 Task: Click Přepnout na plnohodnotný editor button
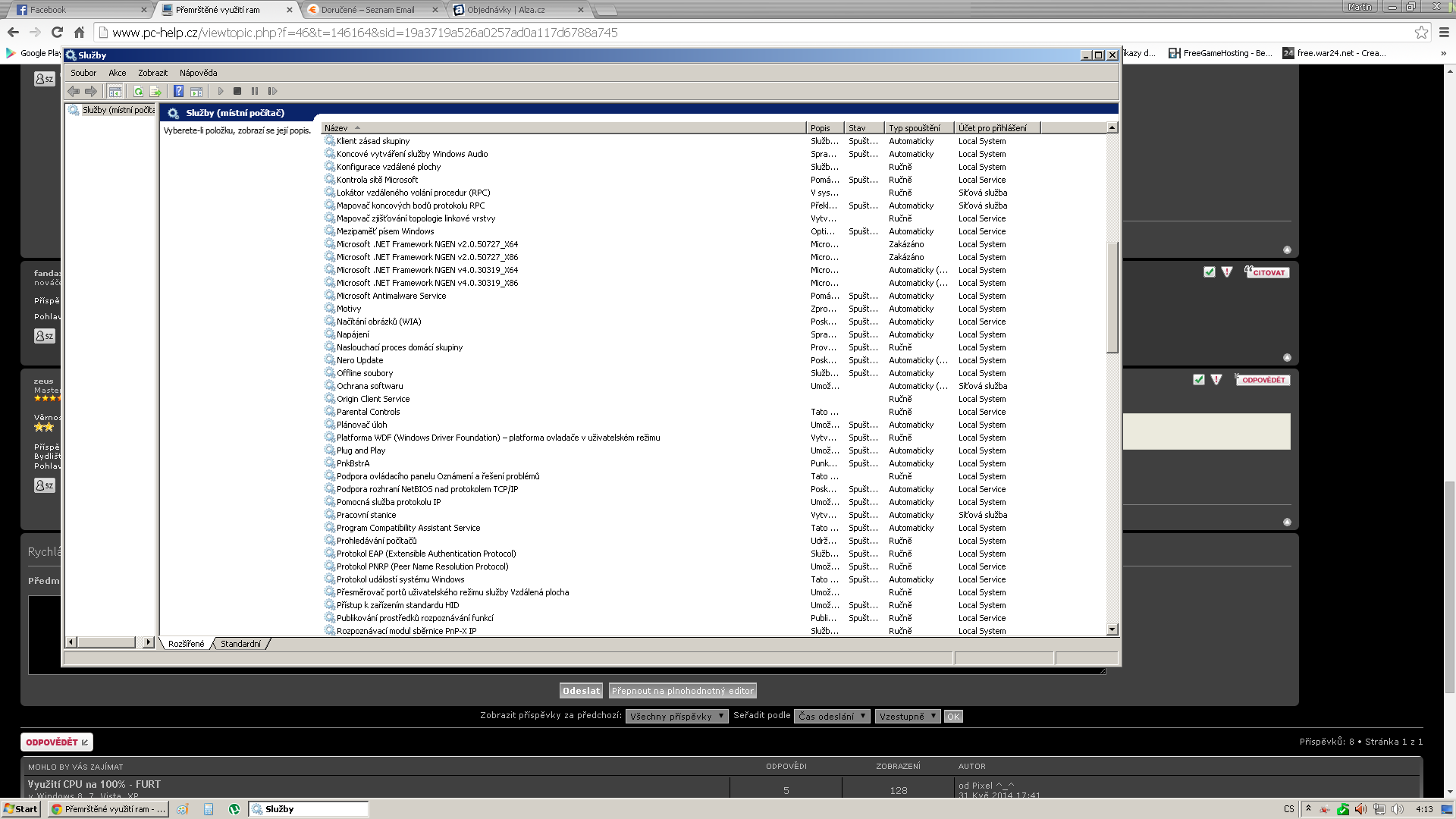682,691
